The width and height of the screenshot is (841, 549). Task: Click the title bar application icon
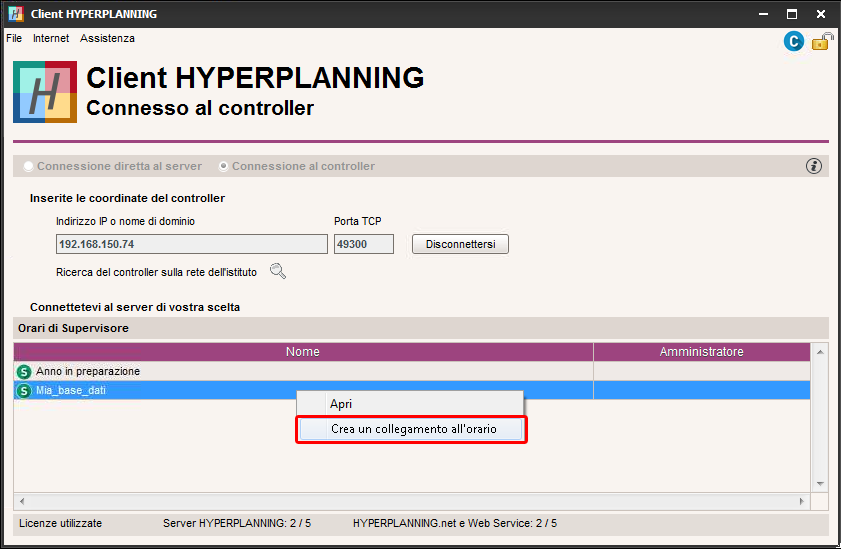[x=16, y=14]
